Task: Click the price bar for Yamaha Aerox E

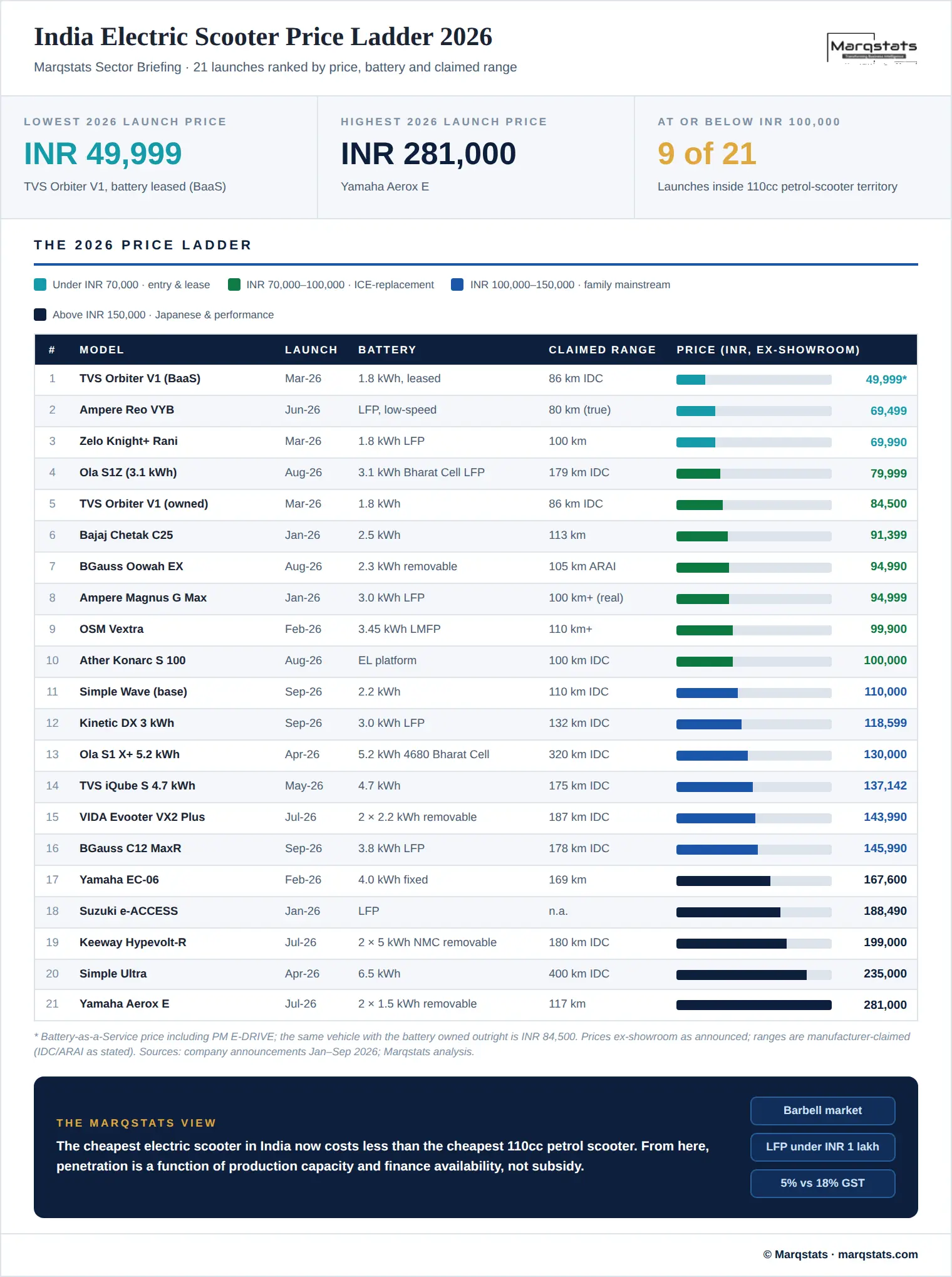Action: point(754,1005)
